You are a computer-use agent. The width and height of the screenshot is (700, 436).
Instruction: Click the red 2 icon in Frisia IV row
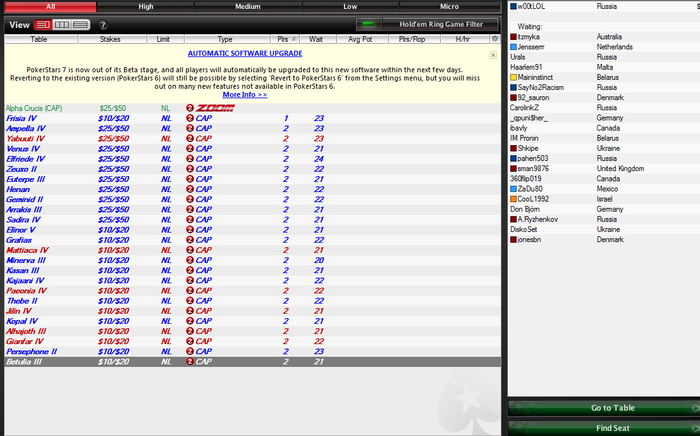[x=190, y=118]
